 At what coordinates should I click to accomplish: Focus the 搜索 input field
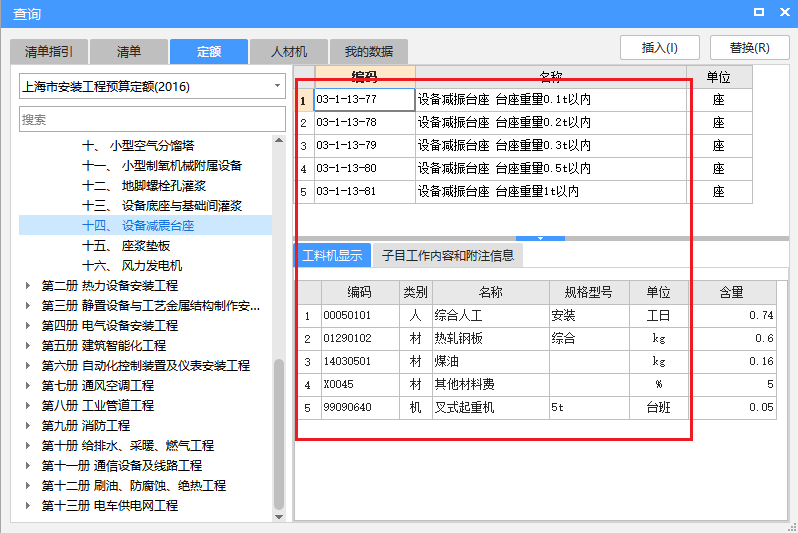[152, 119]
